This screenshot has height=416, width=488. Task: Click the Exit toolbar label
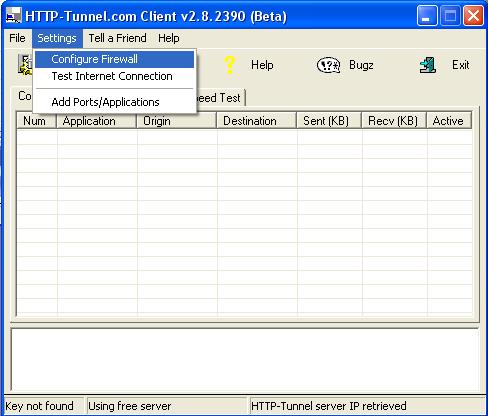(460, 65)
